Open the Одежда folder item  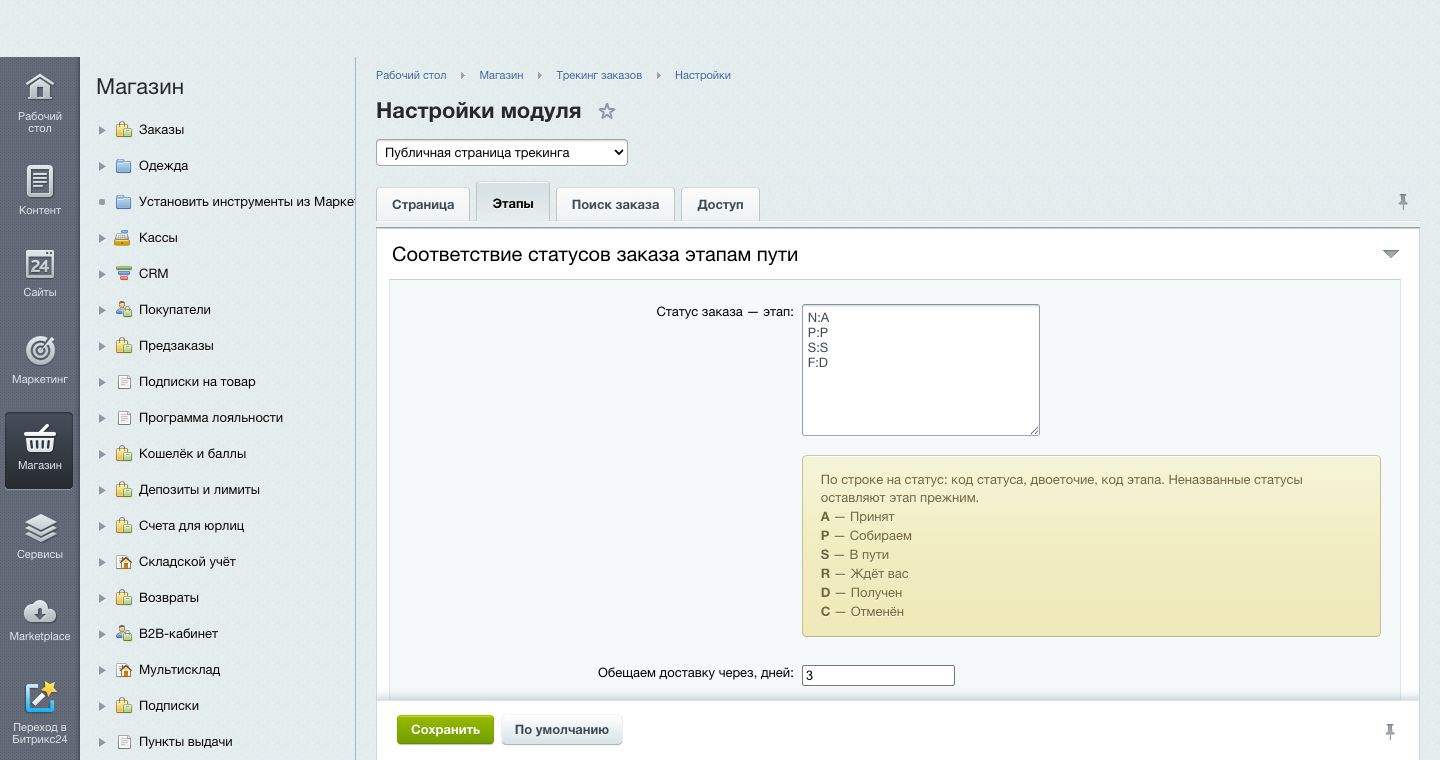pyautogui.click(x=163, y=166)
